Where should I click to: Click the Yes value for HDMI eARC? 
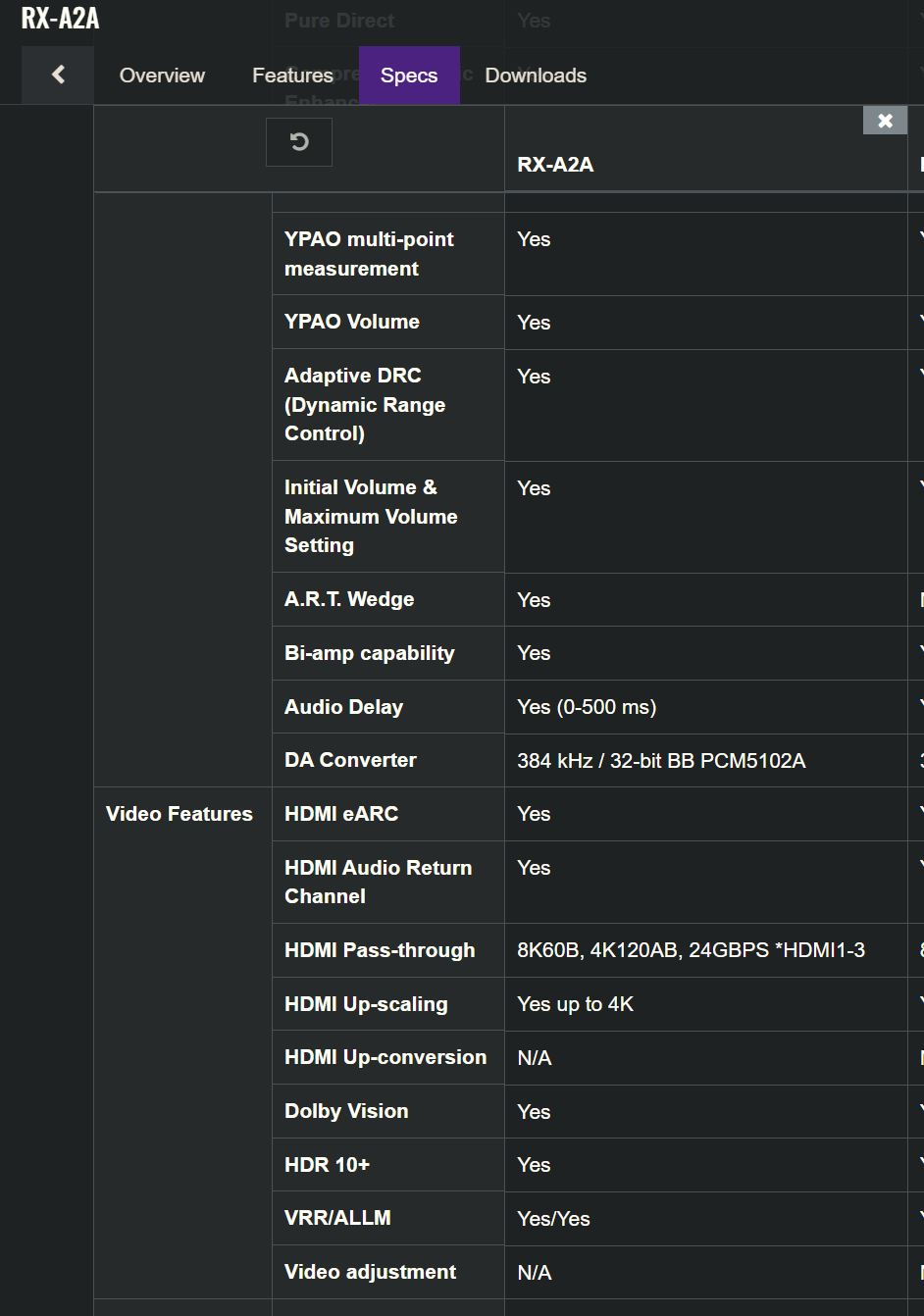(x=534, y=814)
